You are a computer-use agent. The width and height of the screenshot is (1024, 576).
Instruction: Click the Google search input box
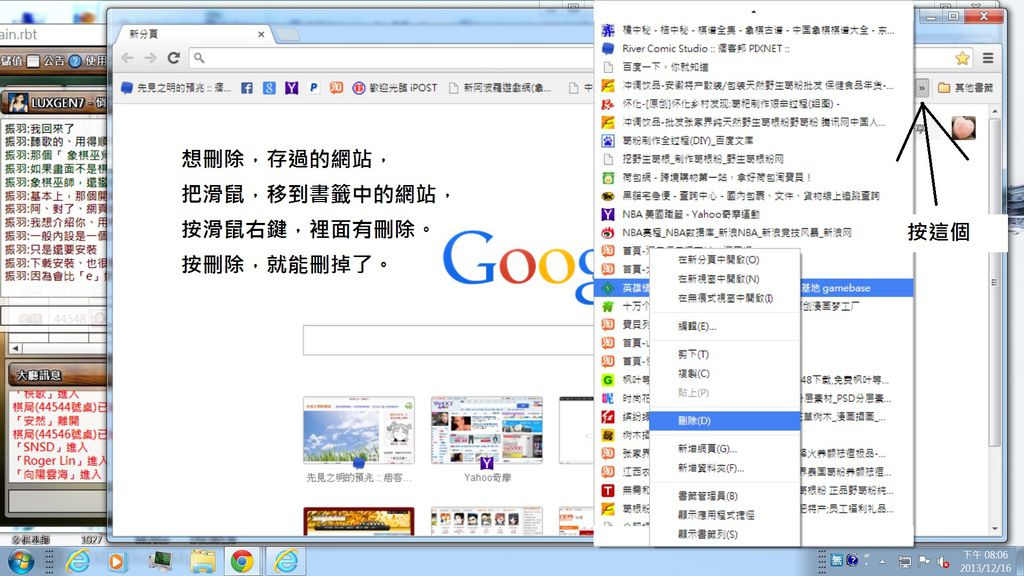click(x=448, y=340)
